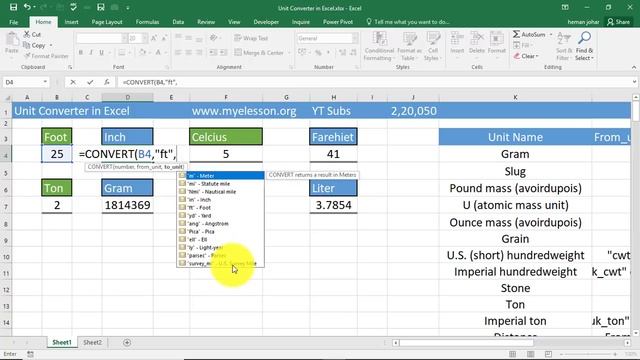Toggle italic formatting
The image size is (640, 360).
(x=91, y=52)
